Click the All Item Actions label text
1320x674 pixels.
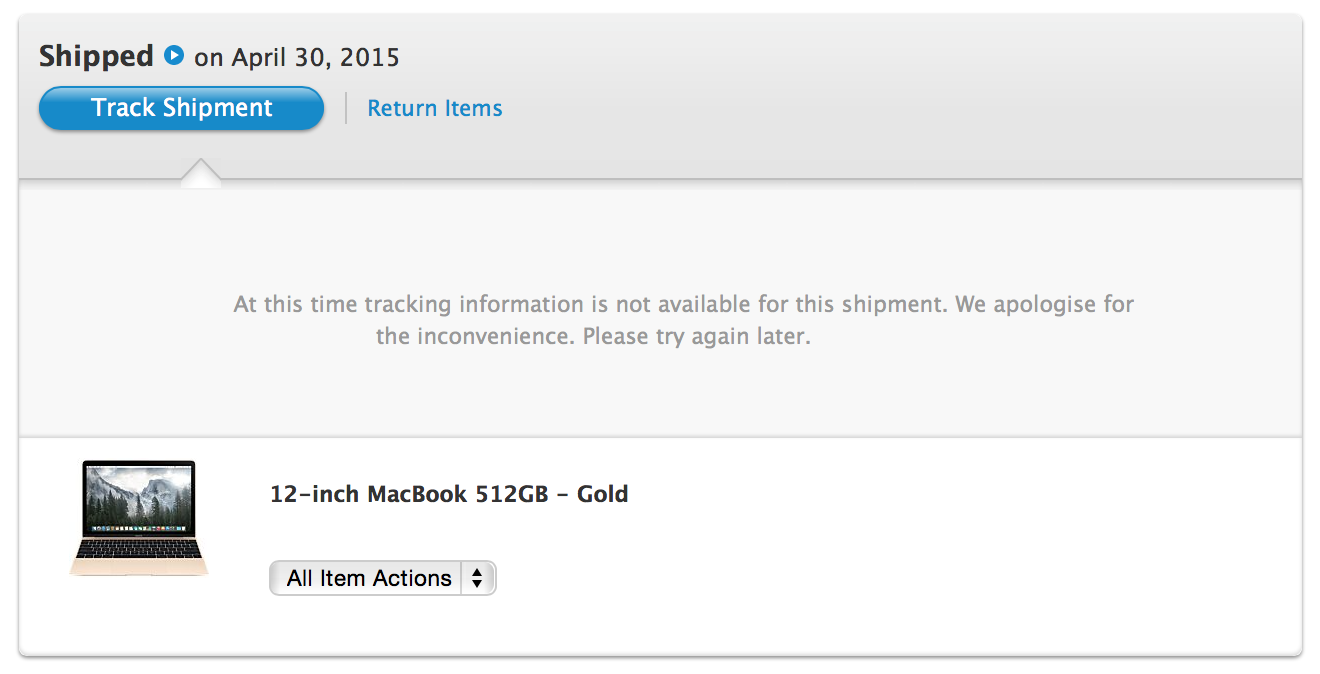click(x=369, y=578)
